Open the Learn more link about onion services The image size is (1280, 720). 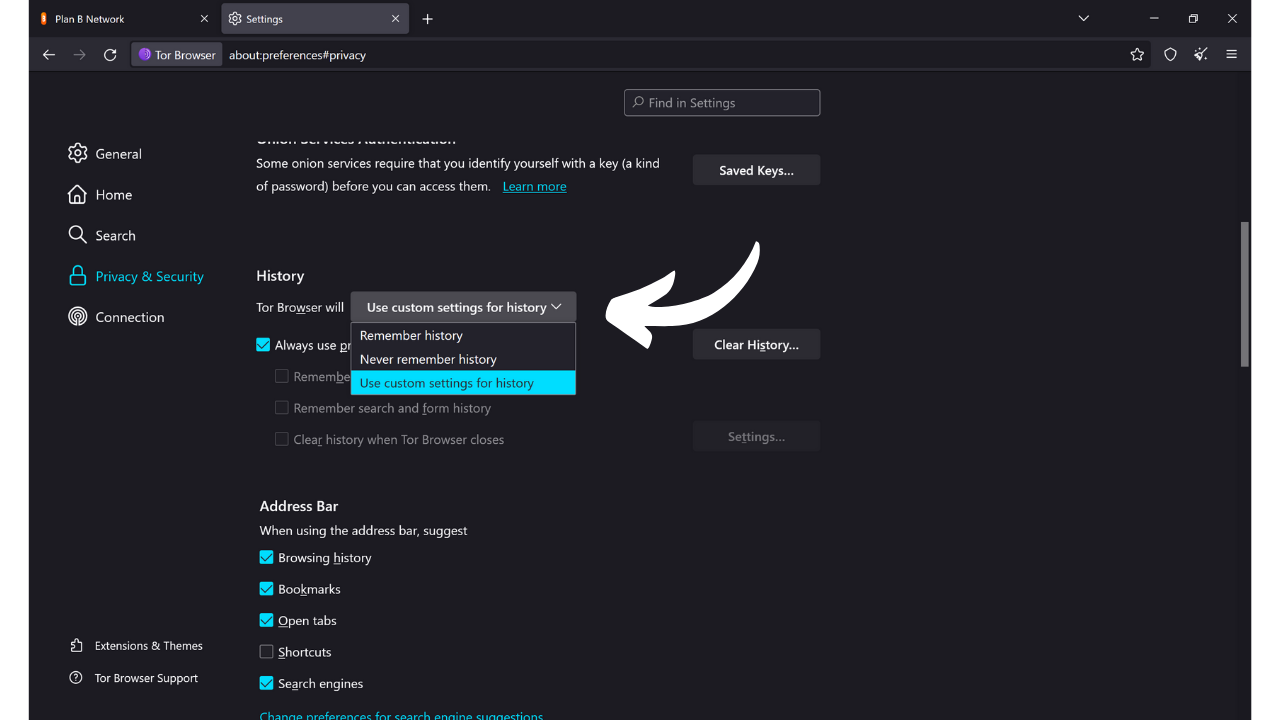(x=534, y=186)
